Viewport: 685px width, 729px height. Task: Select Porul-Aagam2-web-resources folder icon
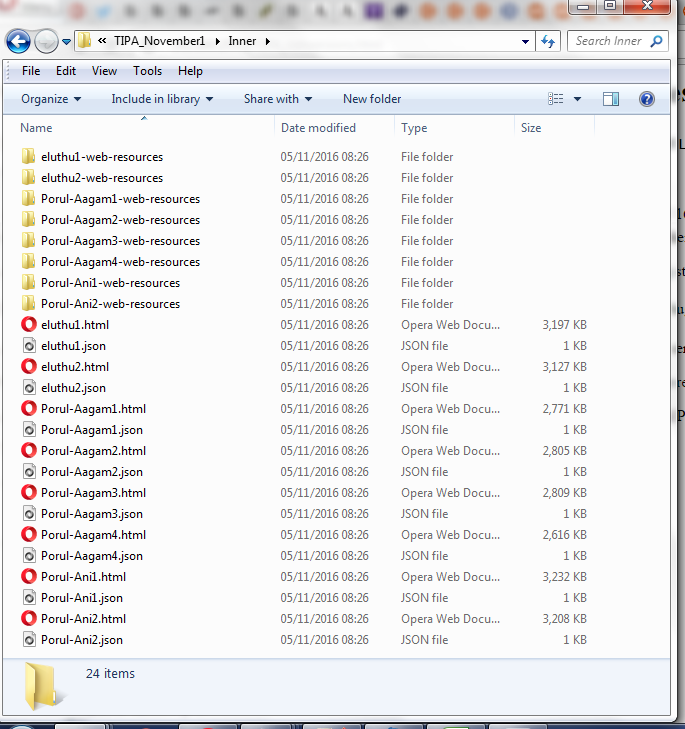[x=28, y=219]
